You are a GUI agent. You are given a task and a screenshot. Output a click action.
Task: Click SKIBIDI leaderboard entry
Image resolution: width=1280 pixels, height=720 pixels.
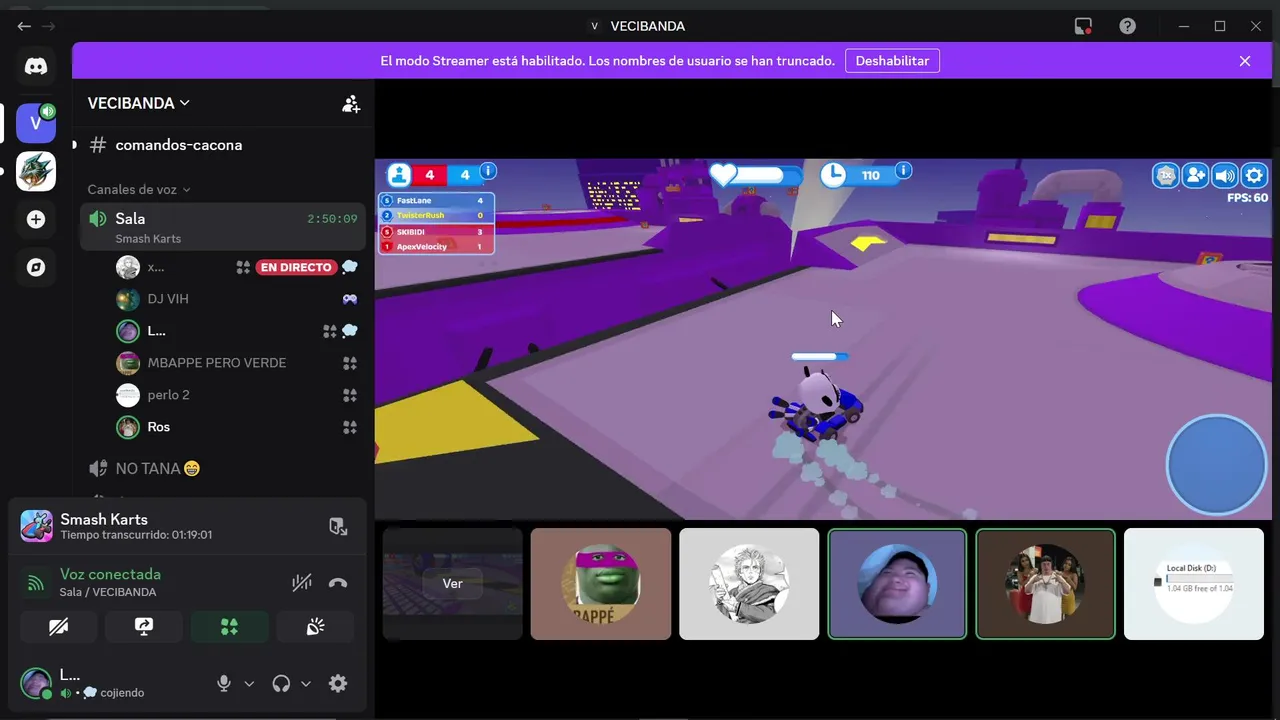click(x=435, y=232)
